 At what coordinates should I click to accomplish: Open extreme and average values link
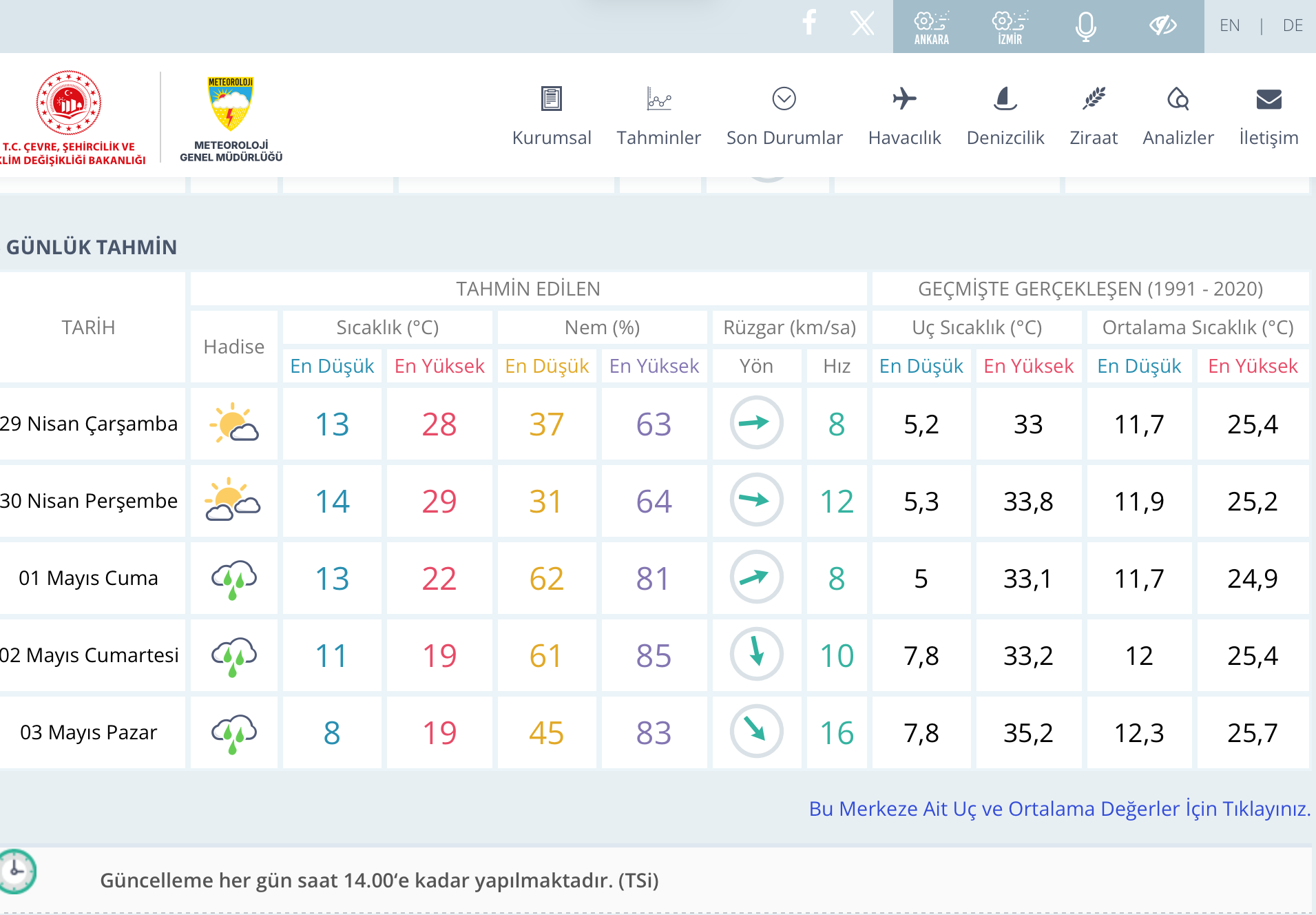click(x=1059, y=808)
